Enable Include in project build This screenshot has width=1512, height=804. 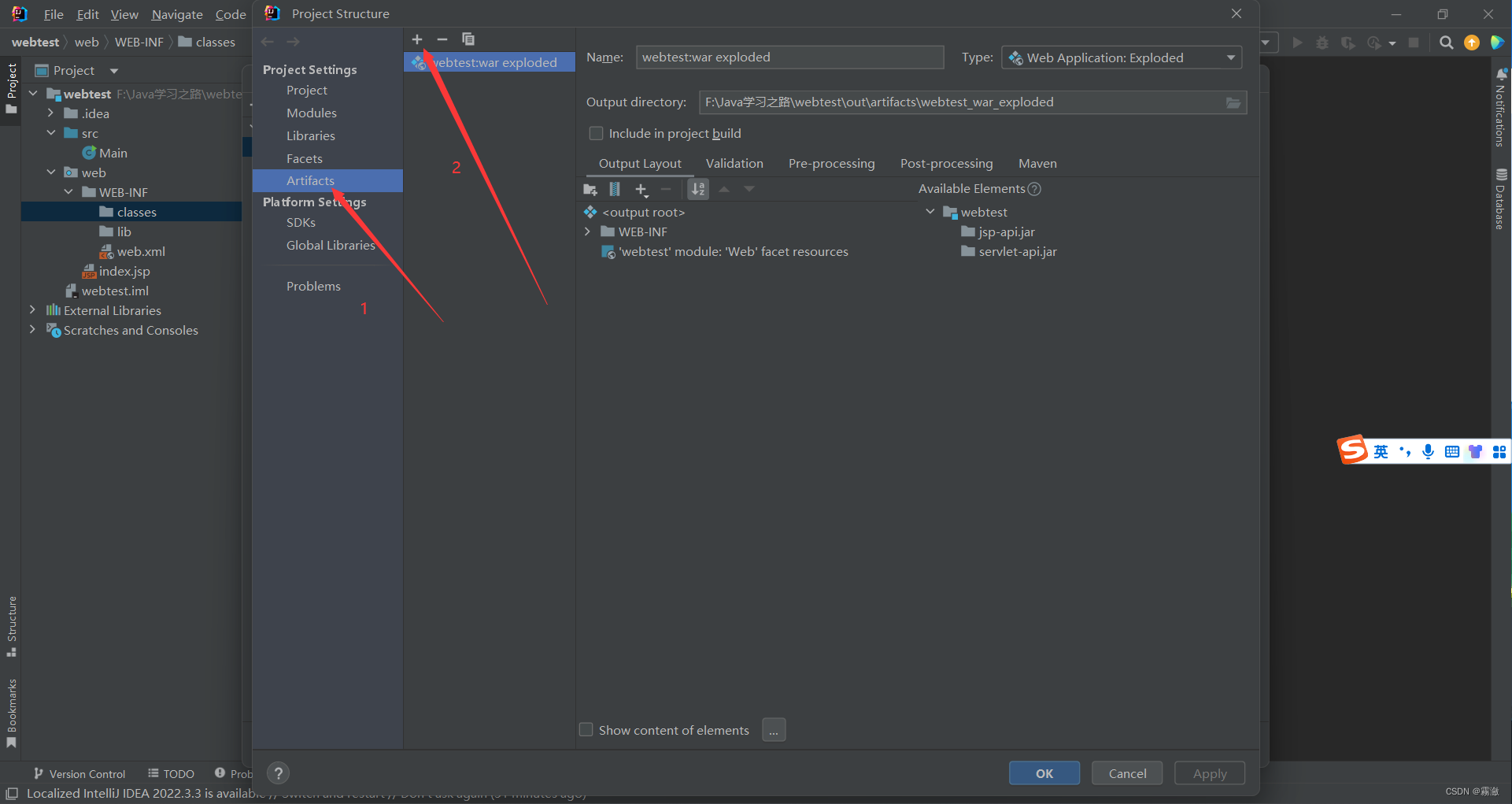pyautogui.click(x=597, y=134)
